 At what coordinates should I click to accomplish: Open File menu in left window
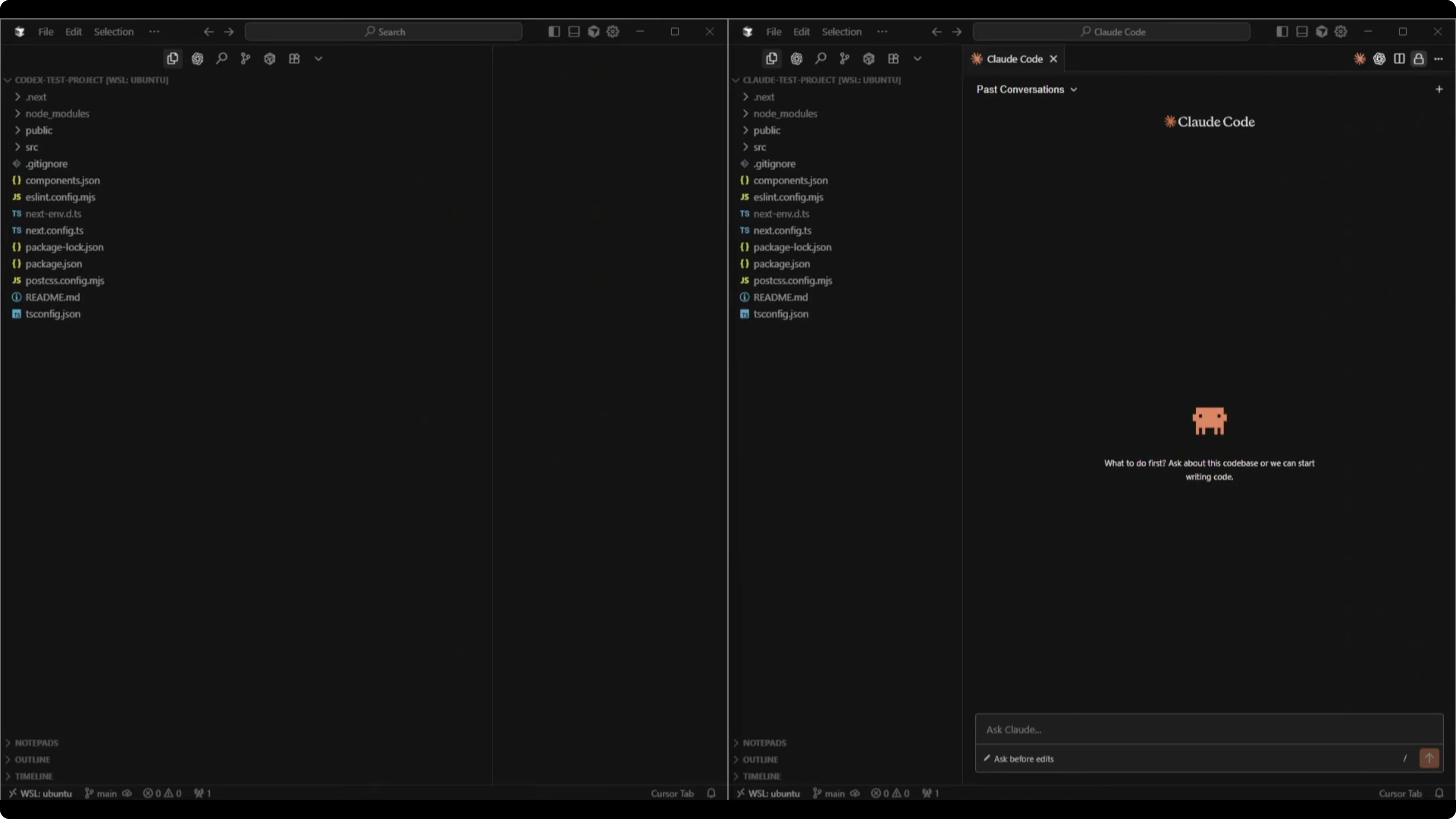46,32
